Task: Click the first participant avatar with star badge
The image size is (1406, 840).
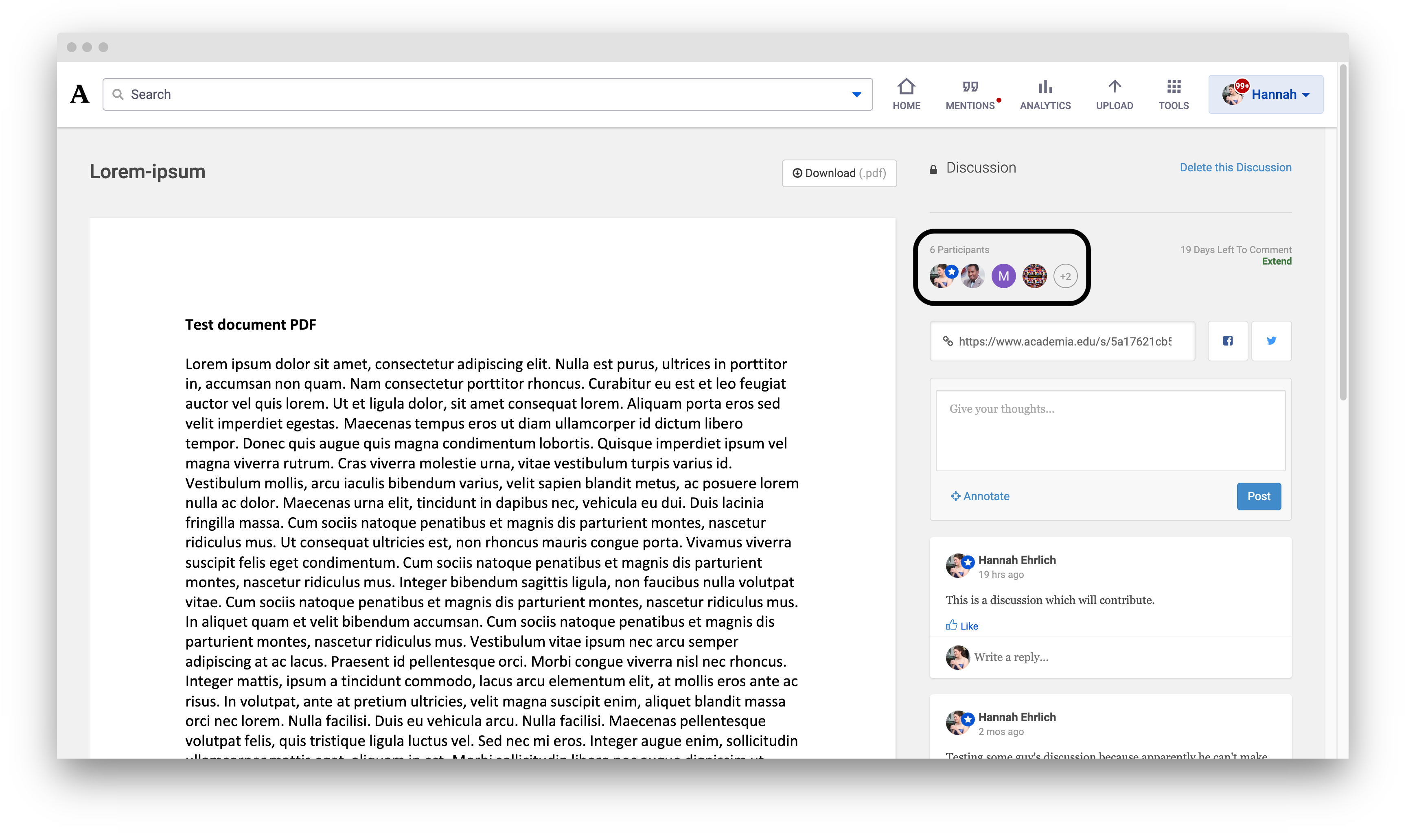Action: (x=942, y=276)
